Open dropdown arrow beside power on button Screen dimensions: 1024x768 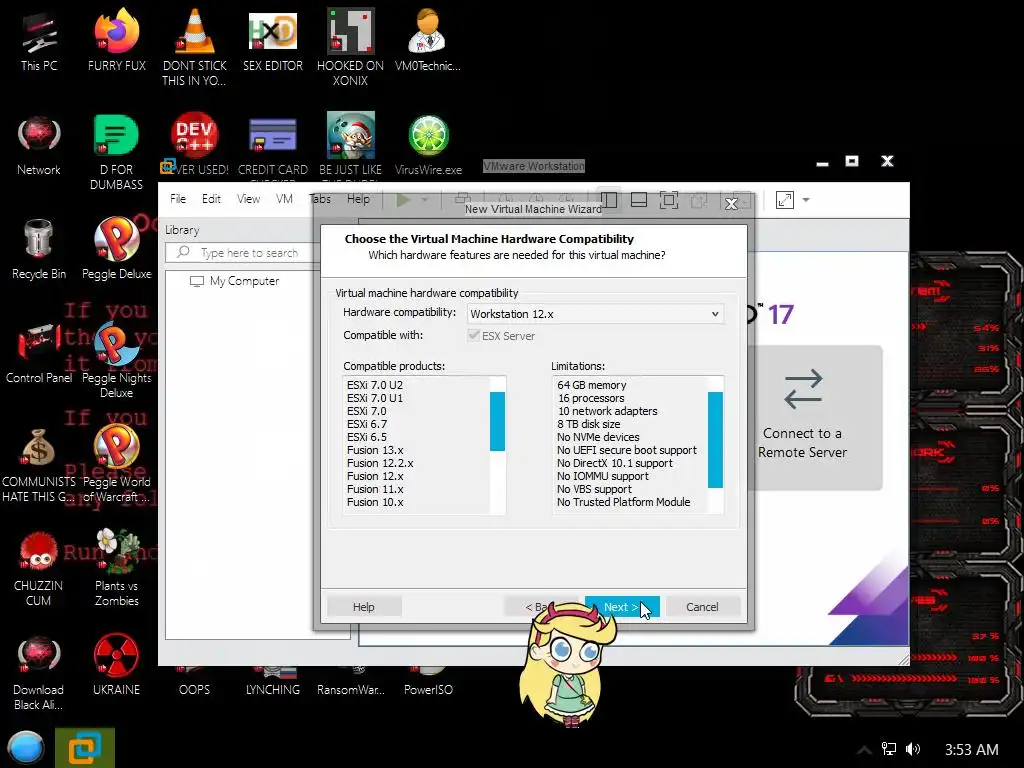coord(425,200)
